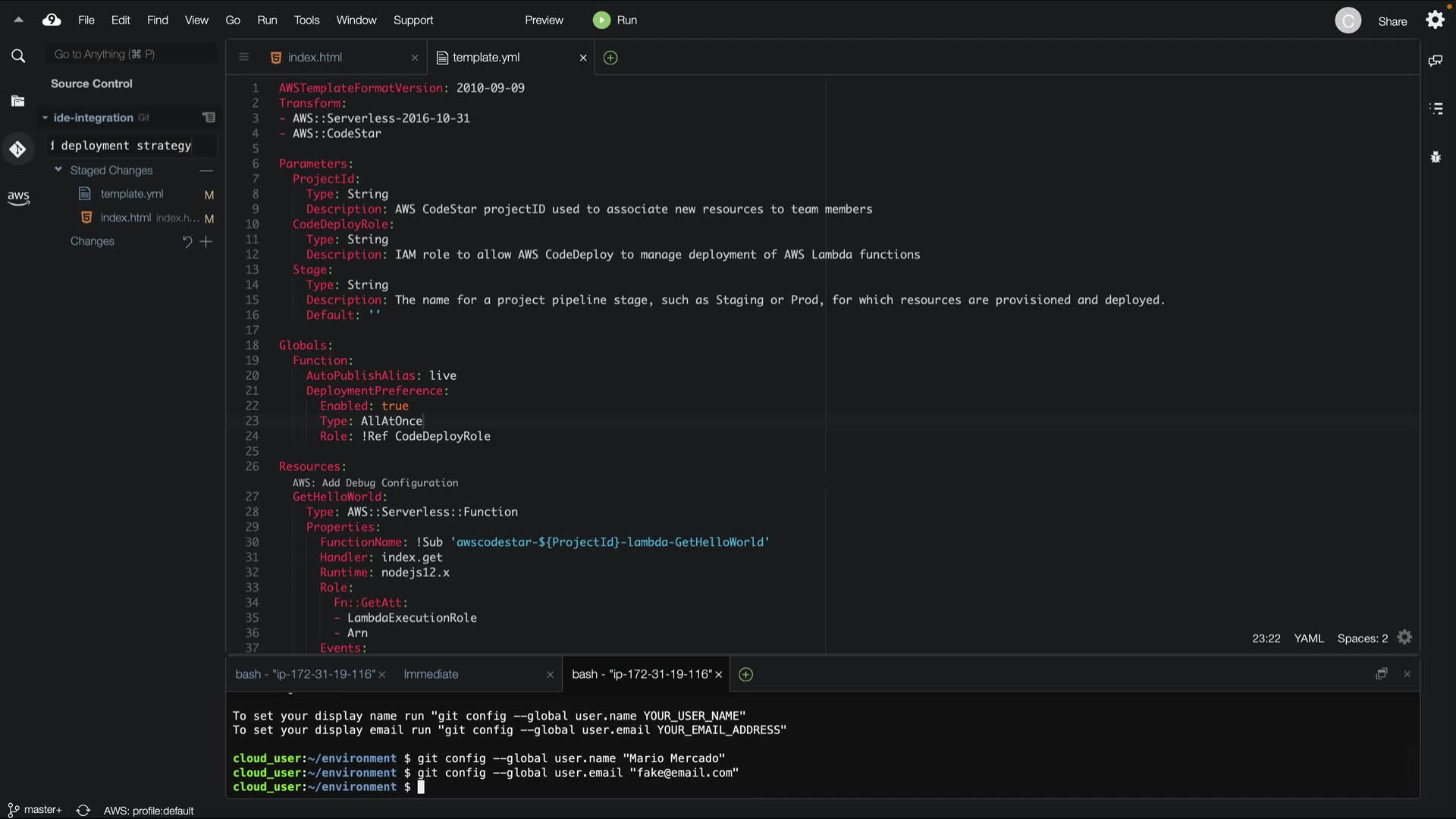Open the Collaborate chat icon
1456x819 pixels.
(x=1436, y=61)
